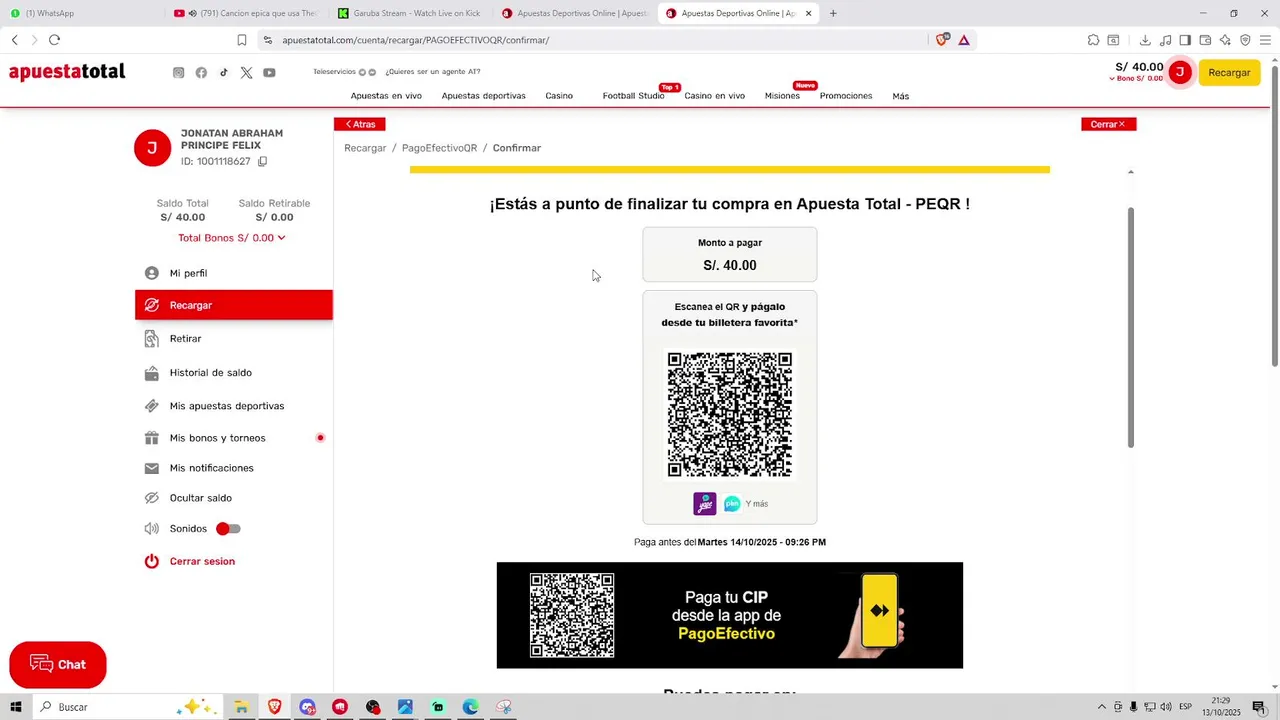Click the PagoEfectivo app banner
Image resolution: width=1280 pixels, height=720 pixels.
(730, 615)
